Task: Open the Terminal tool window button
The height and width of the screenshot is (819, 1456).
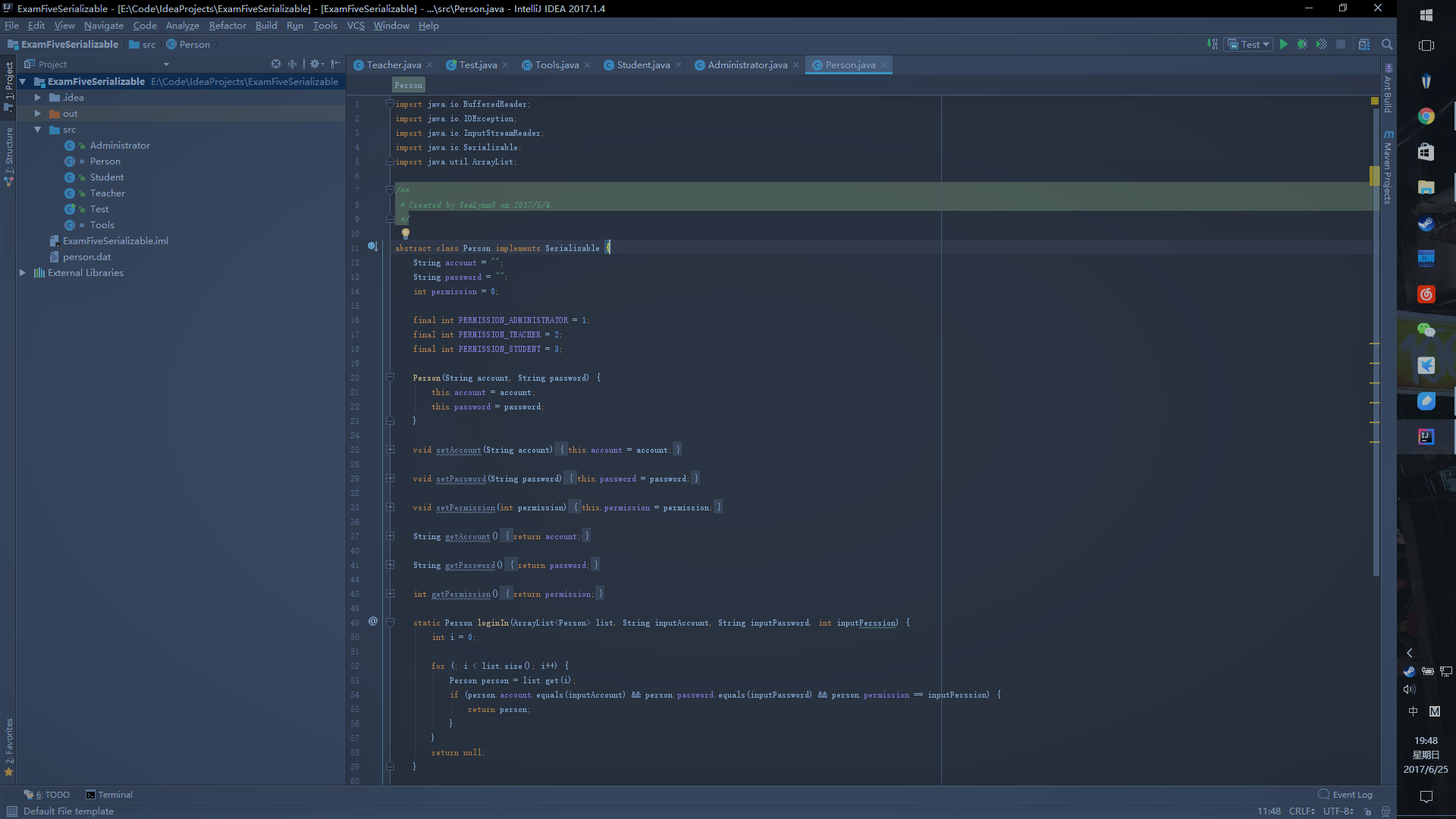Action: tap(109, 795)
